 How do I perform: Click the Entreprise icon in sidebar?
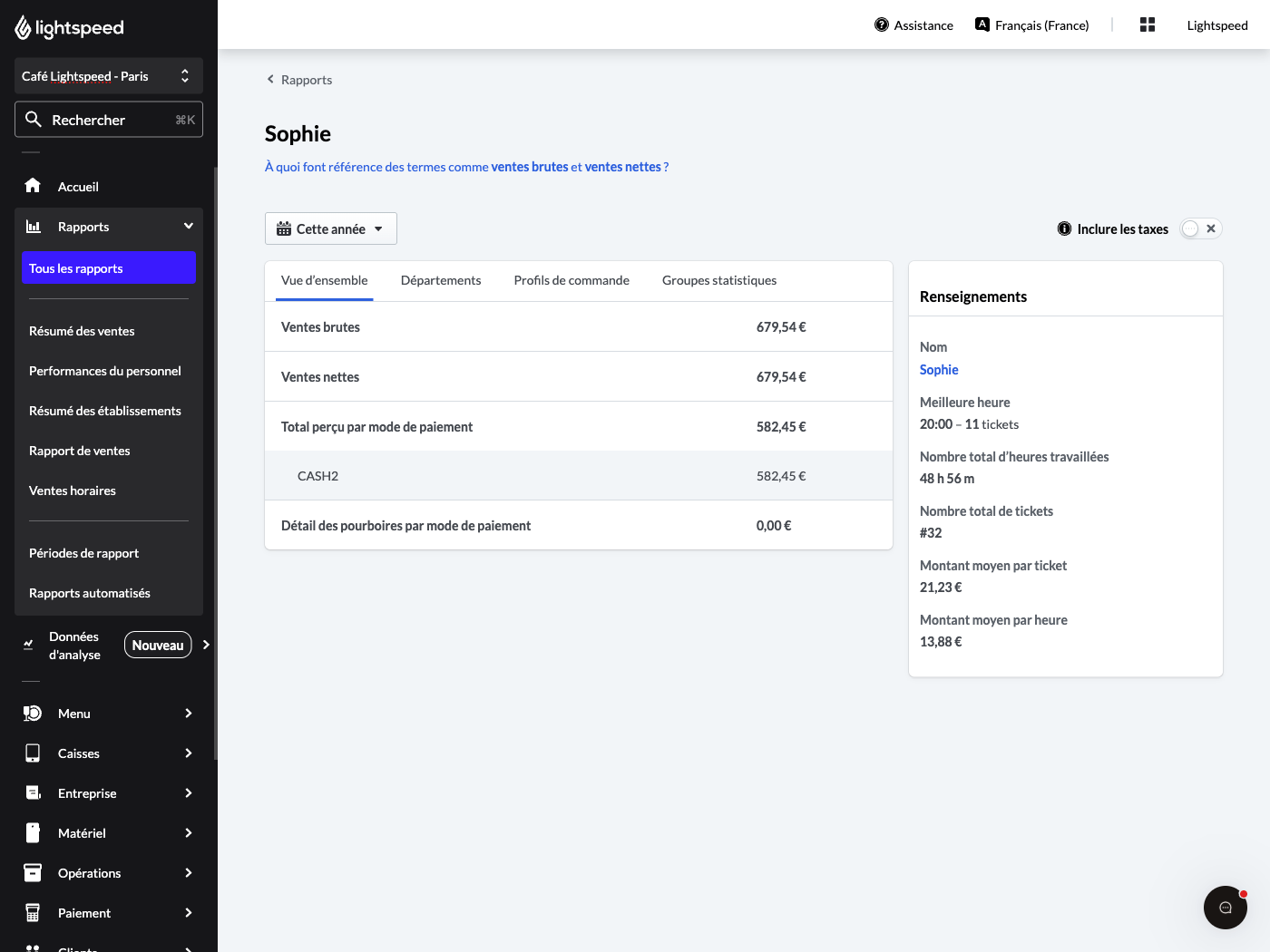(34, 793)
